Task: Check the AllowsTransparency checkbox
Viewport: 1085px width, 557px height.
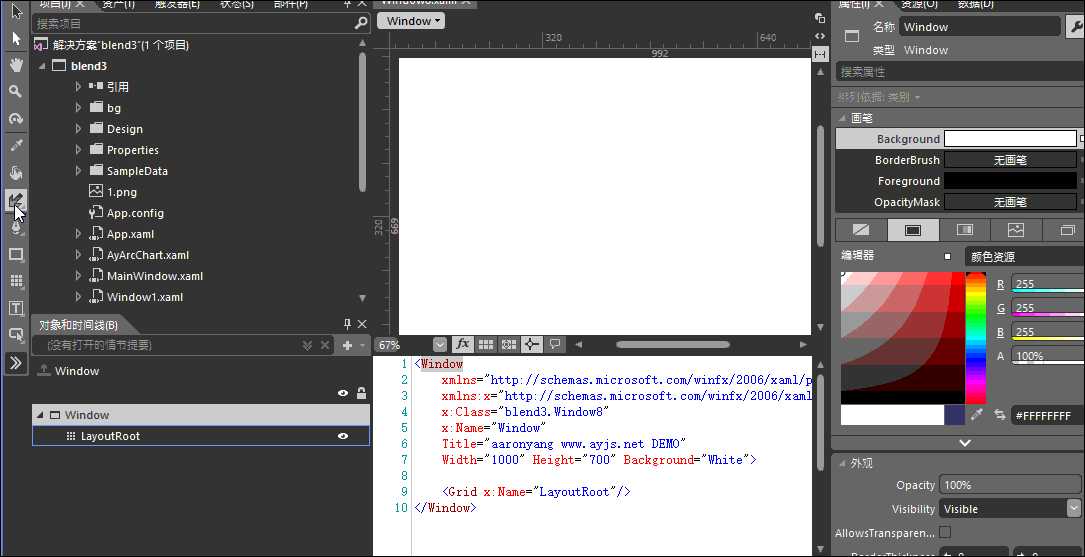Action: click(x=945, y=532)
